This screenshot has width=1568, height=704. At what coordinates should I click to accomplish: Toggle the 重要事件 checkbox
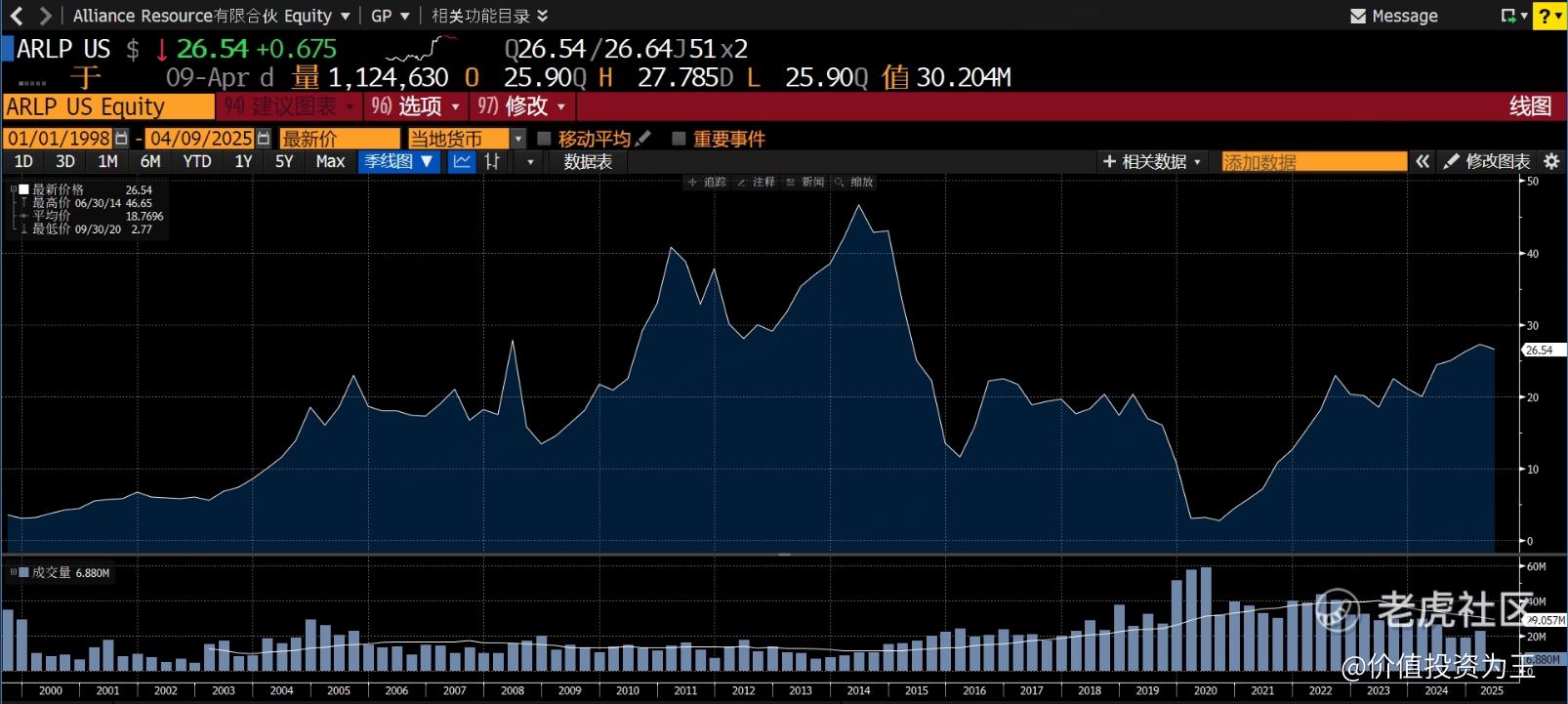679,139
